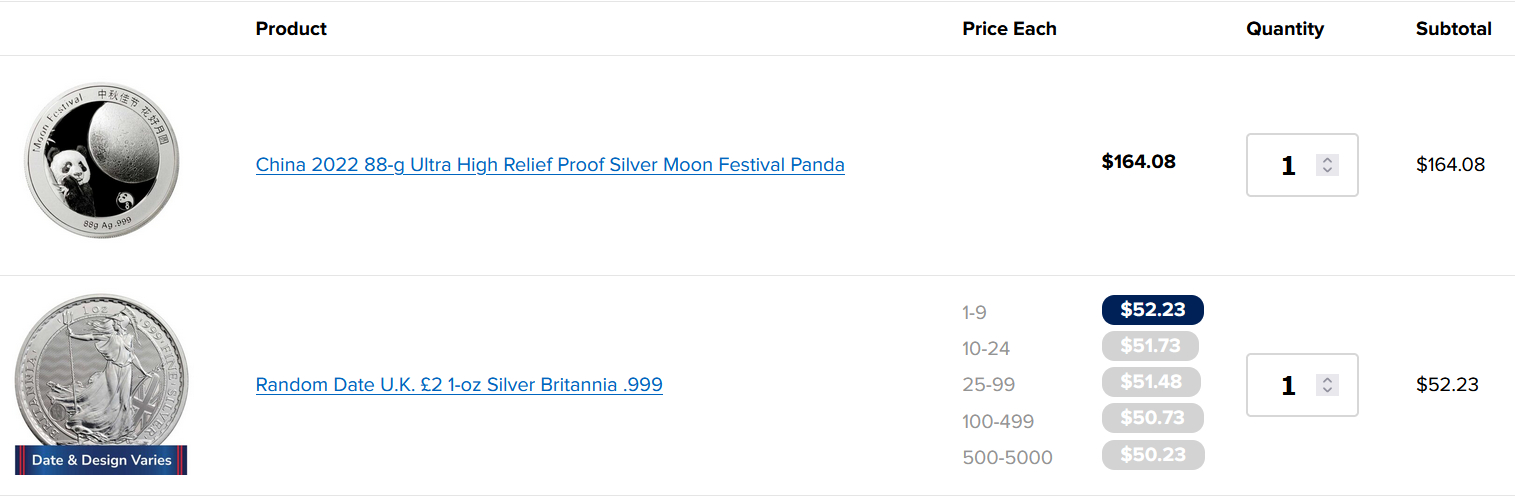Increase the Silver Britannia quantity
Viewport: 1515px width, 497px height.
click(1327, 379)
